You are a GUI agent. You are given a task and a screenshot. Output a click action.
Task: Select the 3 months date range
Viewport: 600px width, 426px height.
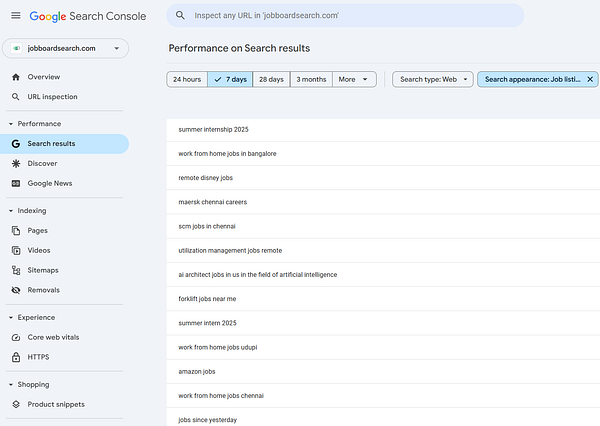pos(311,79)
